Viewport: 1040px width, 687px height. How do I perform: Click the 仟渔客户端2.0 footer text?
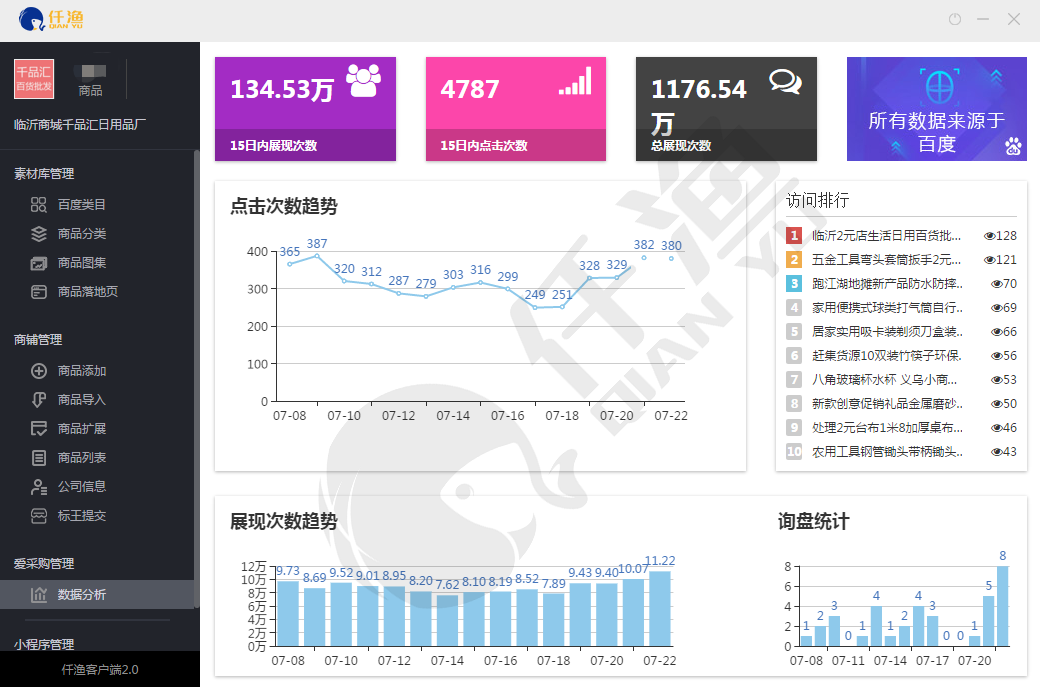pyautogui.click(x=99, y=670)
